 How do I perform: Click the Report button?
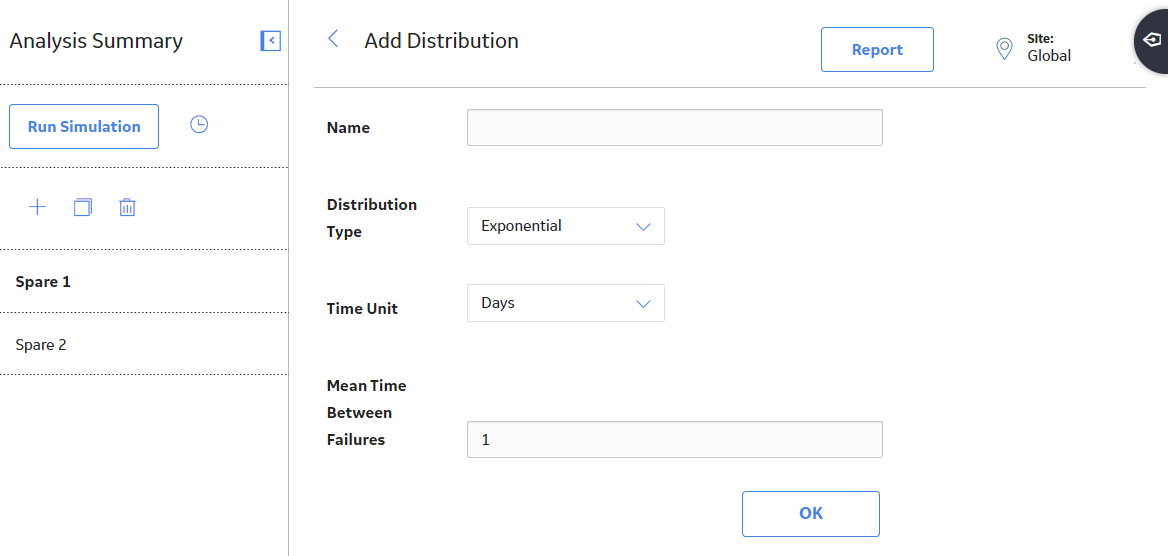pyautogui.click(x=877, y=50)
